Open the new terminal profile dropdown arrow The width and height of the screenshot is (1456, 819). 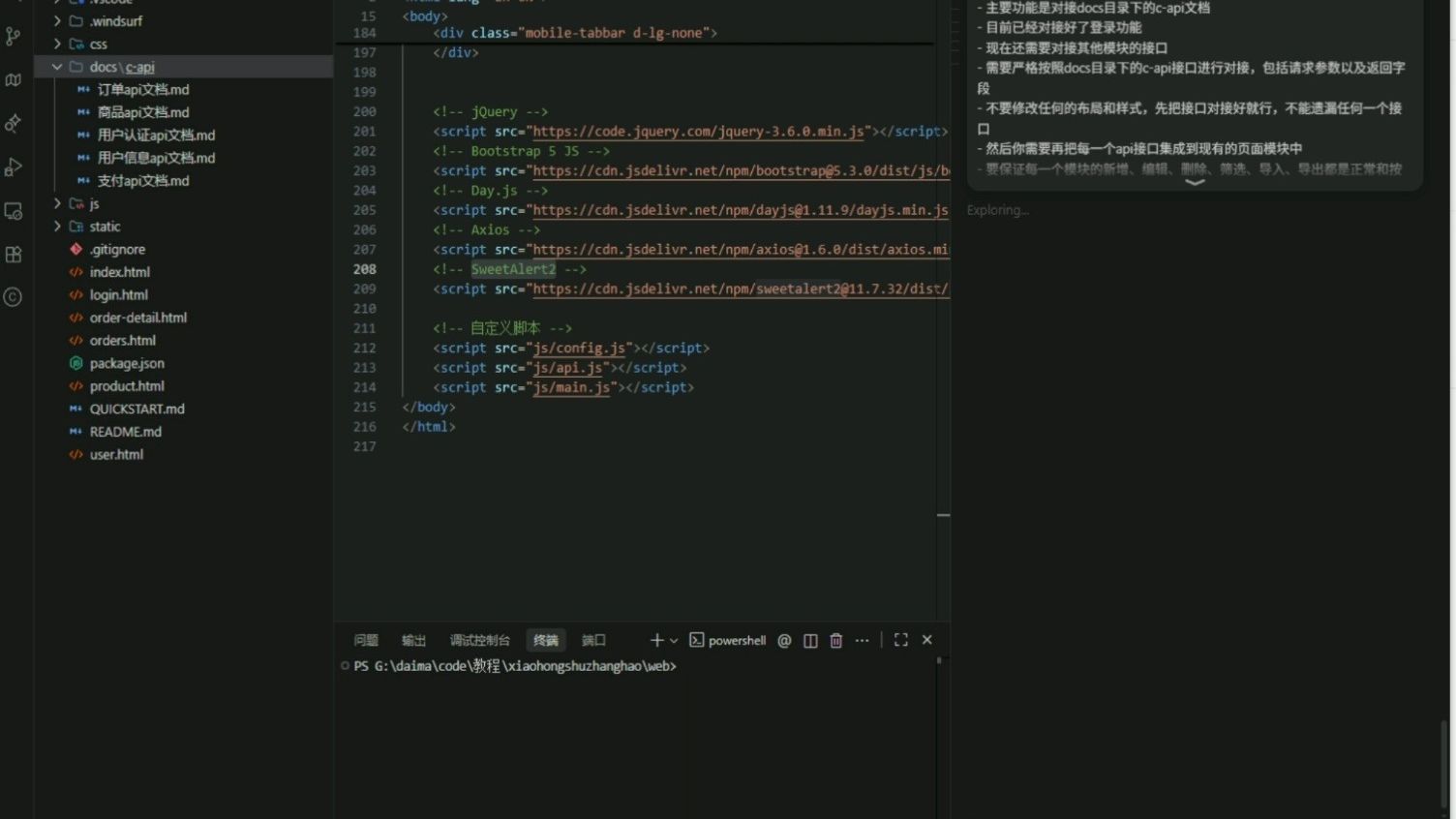coord(674,640)
